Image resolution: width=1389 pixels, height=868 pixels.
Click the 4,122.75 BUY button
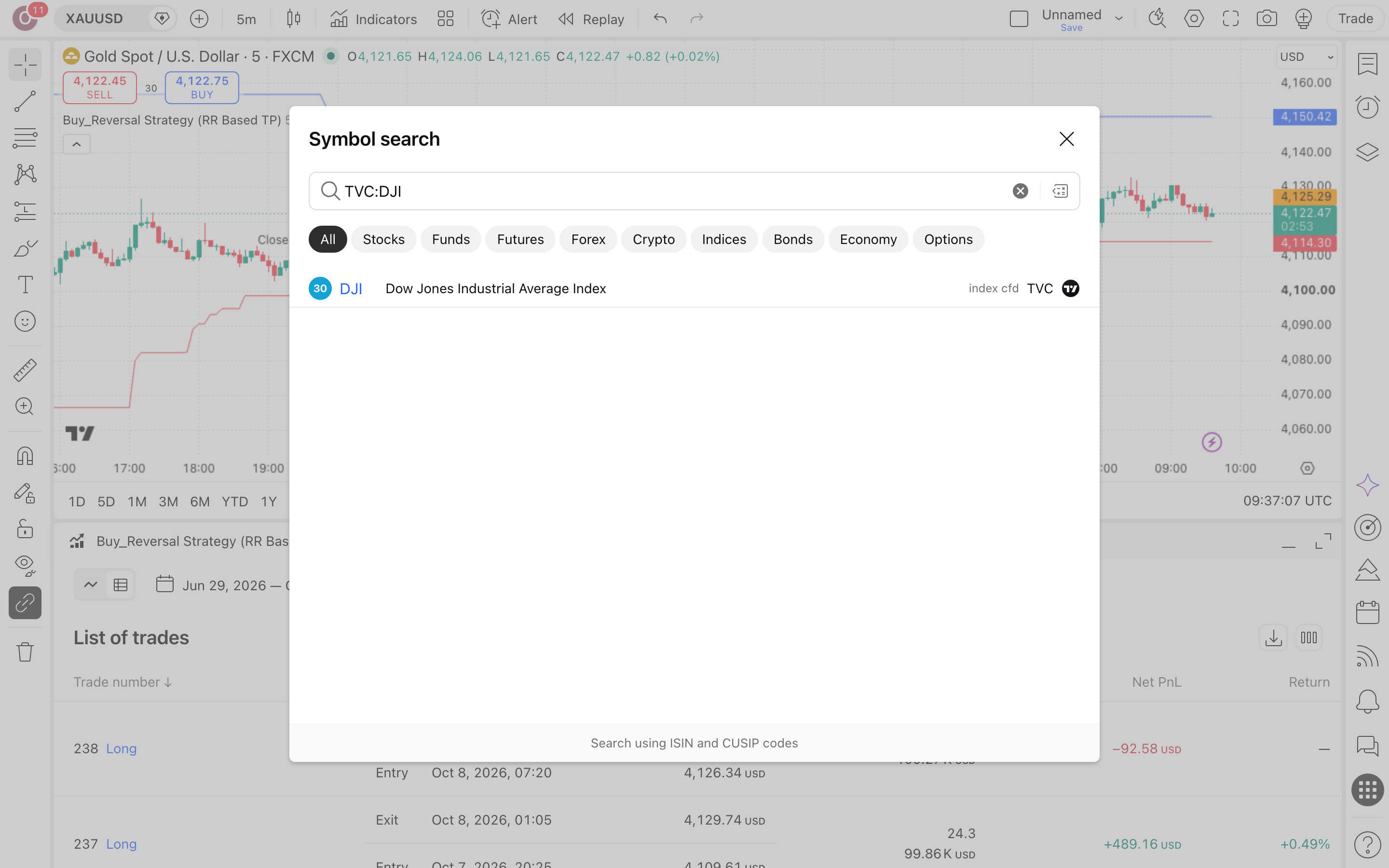pyautogui.click(x=202, y=87)
